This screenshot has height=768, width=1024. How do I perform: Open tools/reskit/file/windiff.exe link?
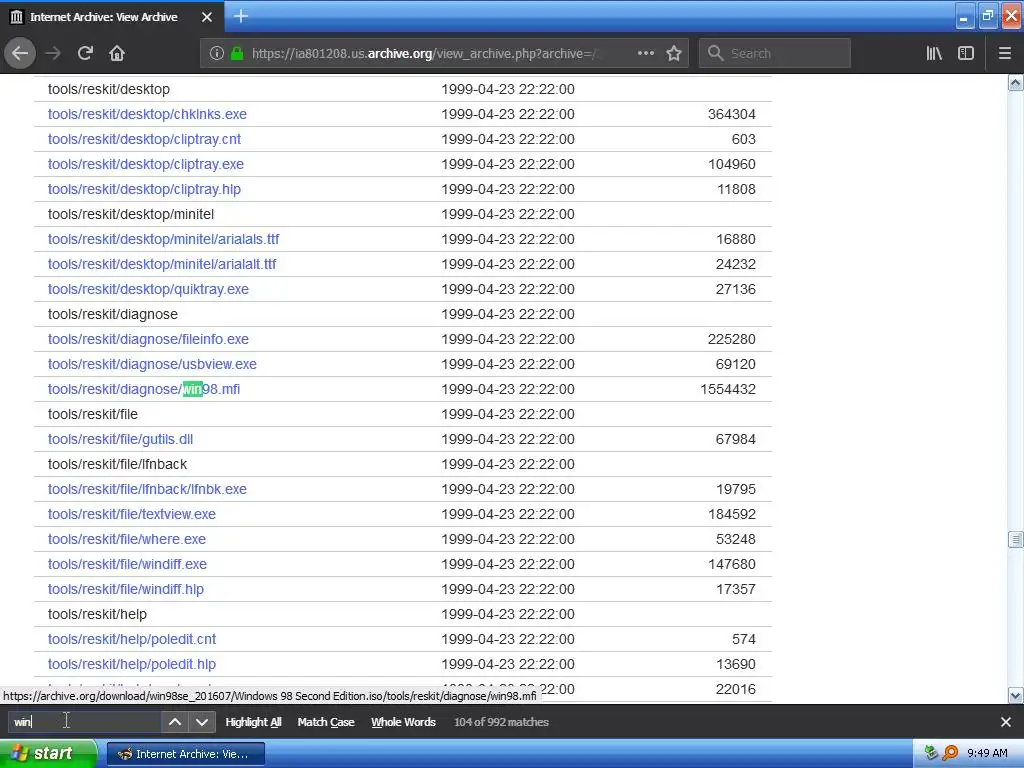[x=127, y=564]
